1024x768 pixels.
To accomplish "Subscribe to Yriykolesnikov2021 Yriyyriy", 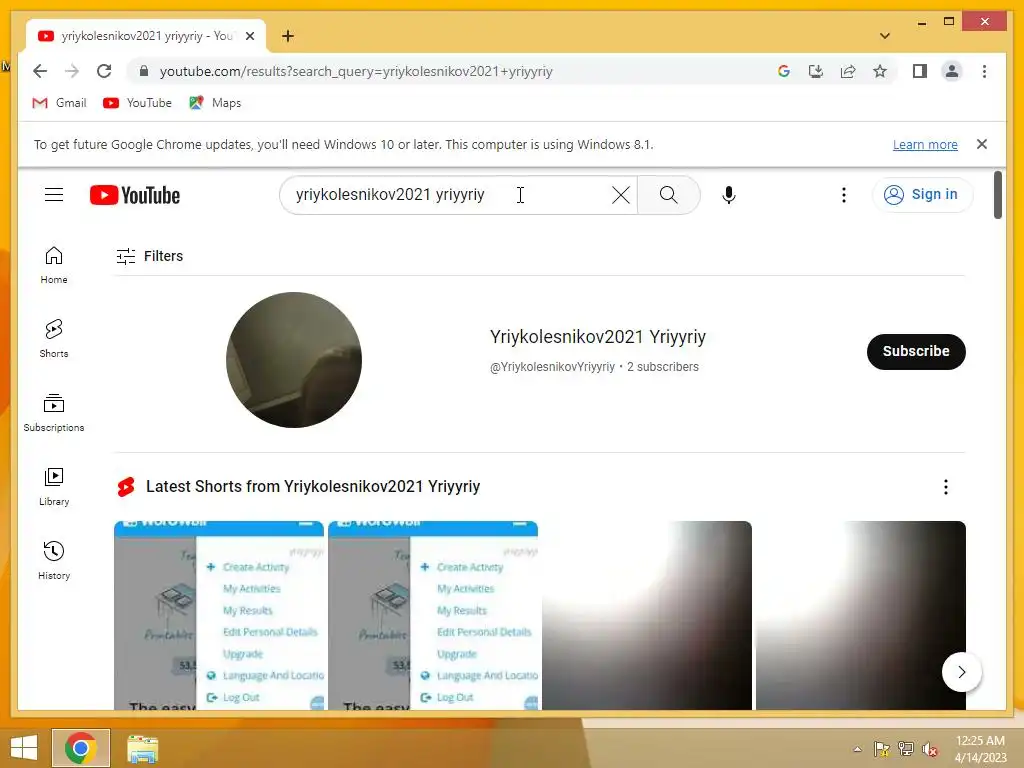I will [x=916, y=351].
